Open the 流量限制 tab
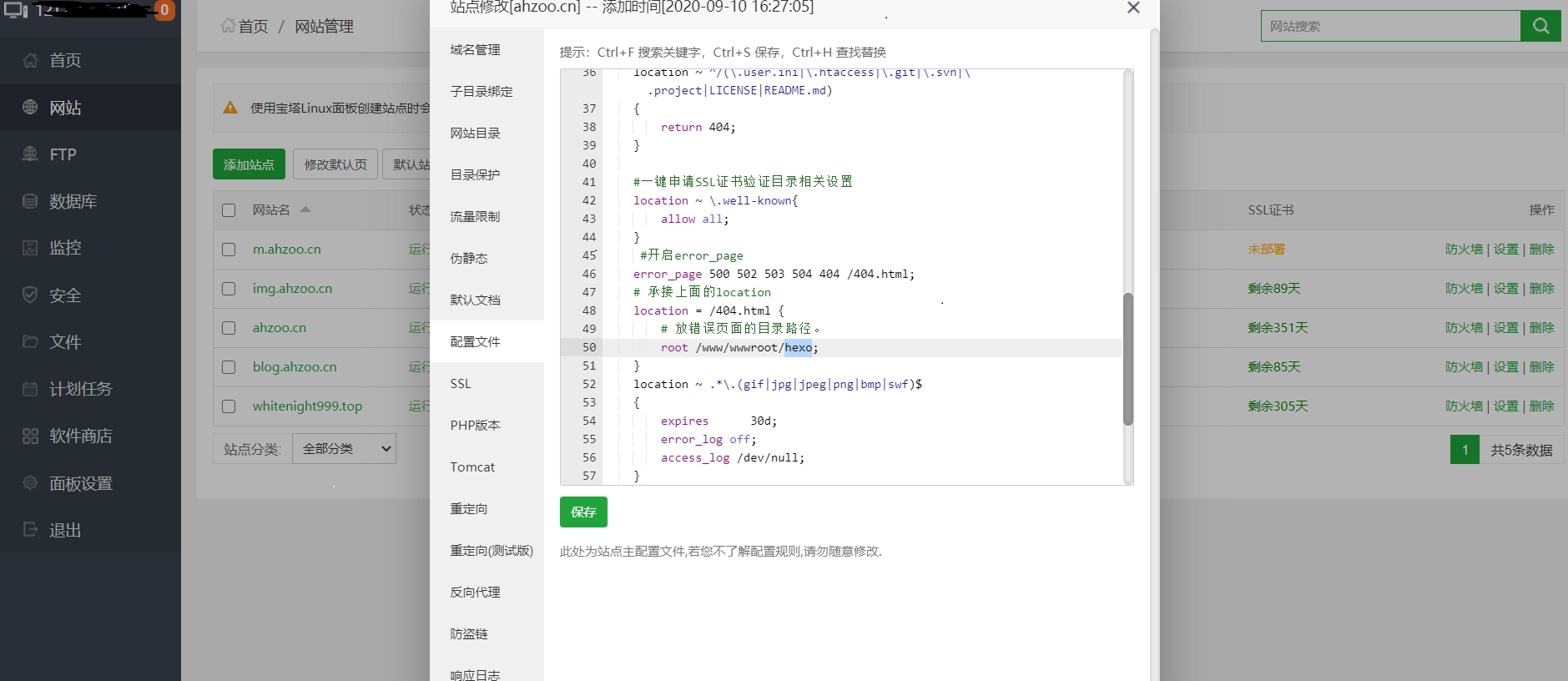The width and height of the screenshot is (1568, 681). point(487,216)
